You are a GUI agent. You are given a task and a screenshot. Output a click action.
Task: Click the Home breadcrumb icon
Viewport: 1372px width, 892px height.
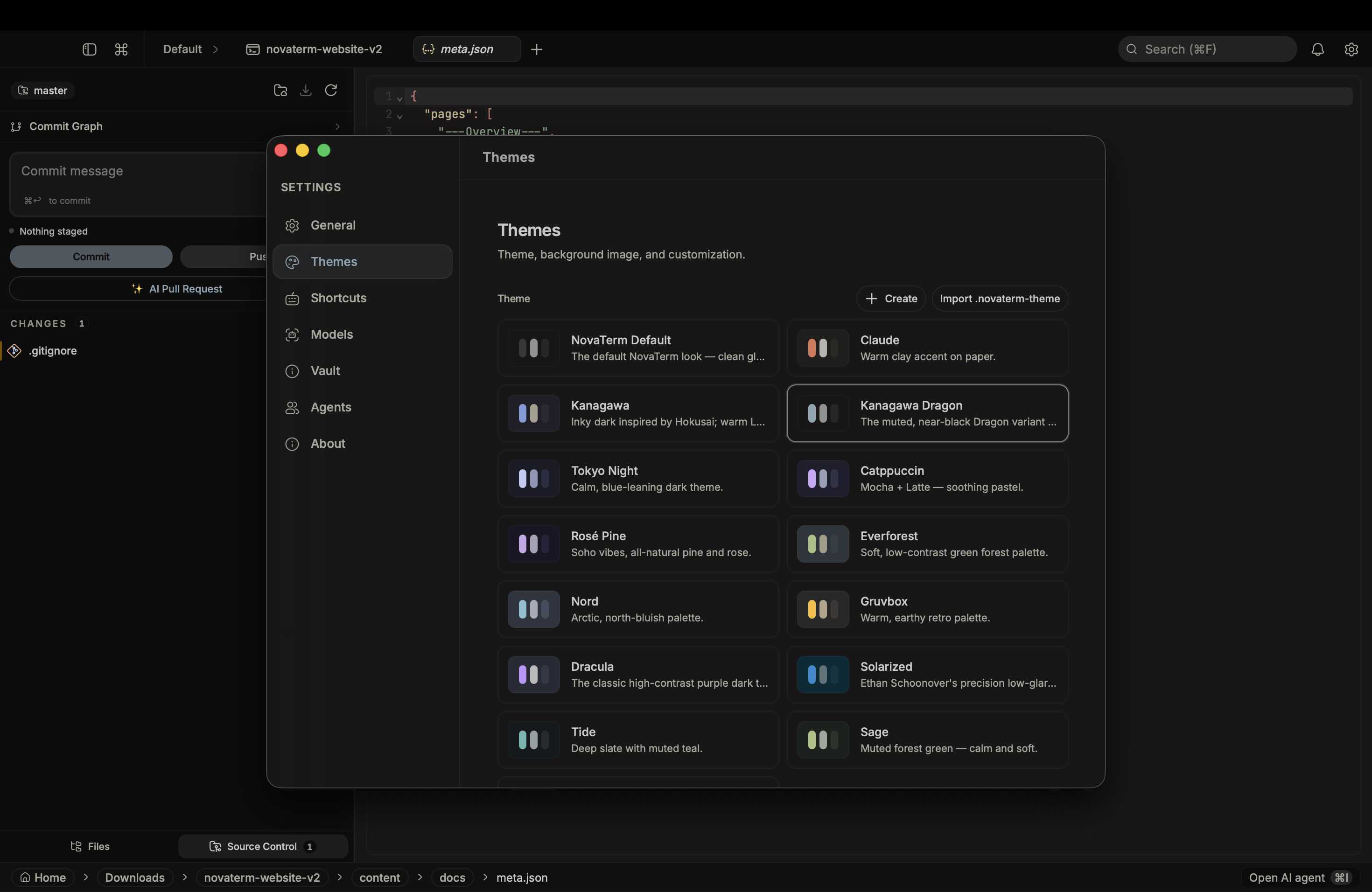click(x=25, y=877)
